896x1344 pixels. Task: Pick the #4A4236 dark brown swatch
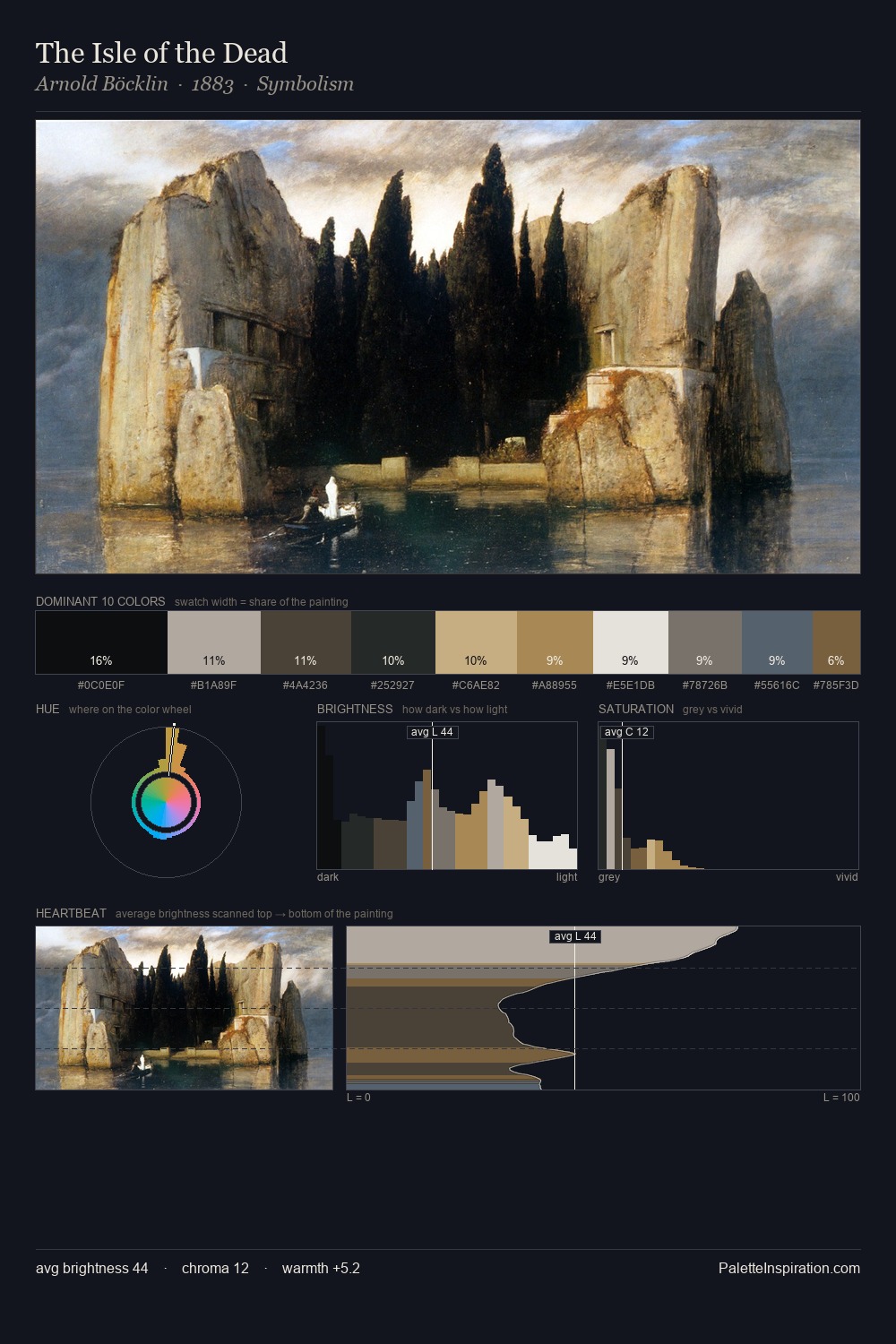click(x=306, y=642)
